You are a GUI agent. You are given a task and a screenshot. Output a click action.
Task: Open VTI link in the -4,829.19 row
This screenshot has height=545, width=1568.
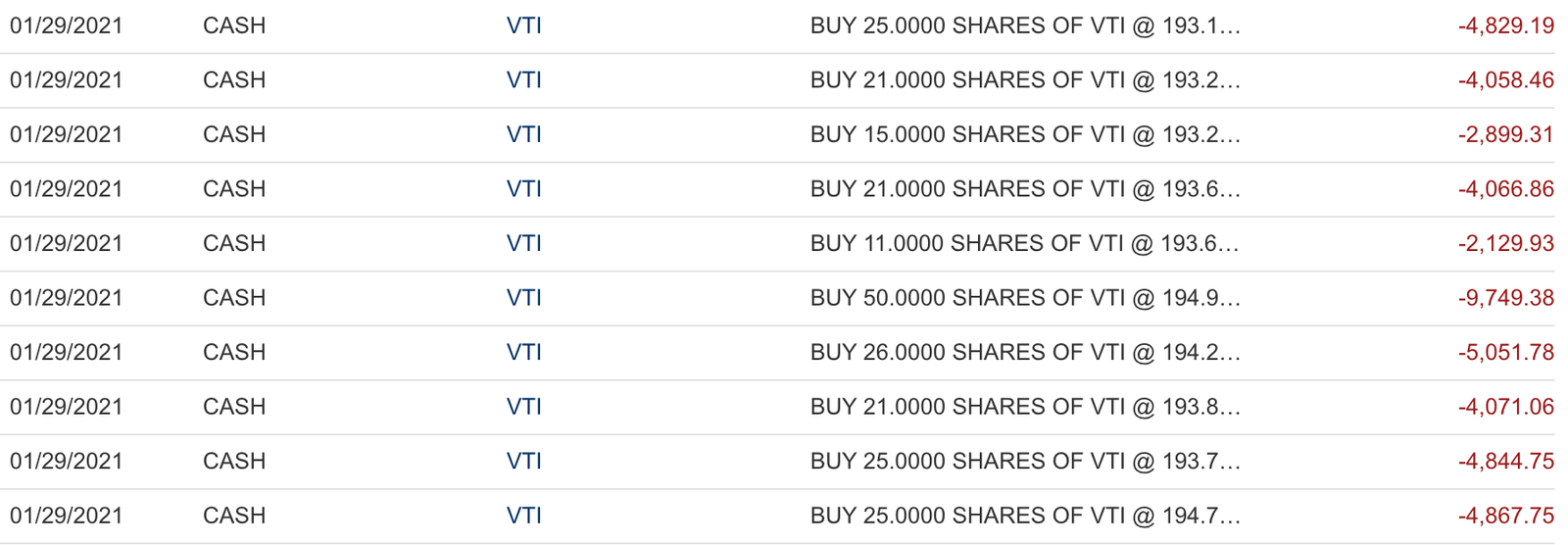[x=523, y=25]
